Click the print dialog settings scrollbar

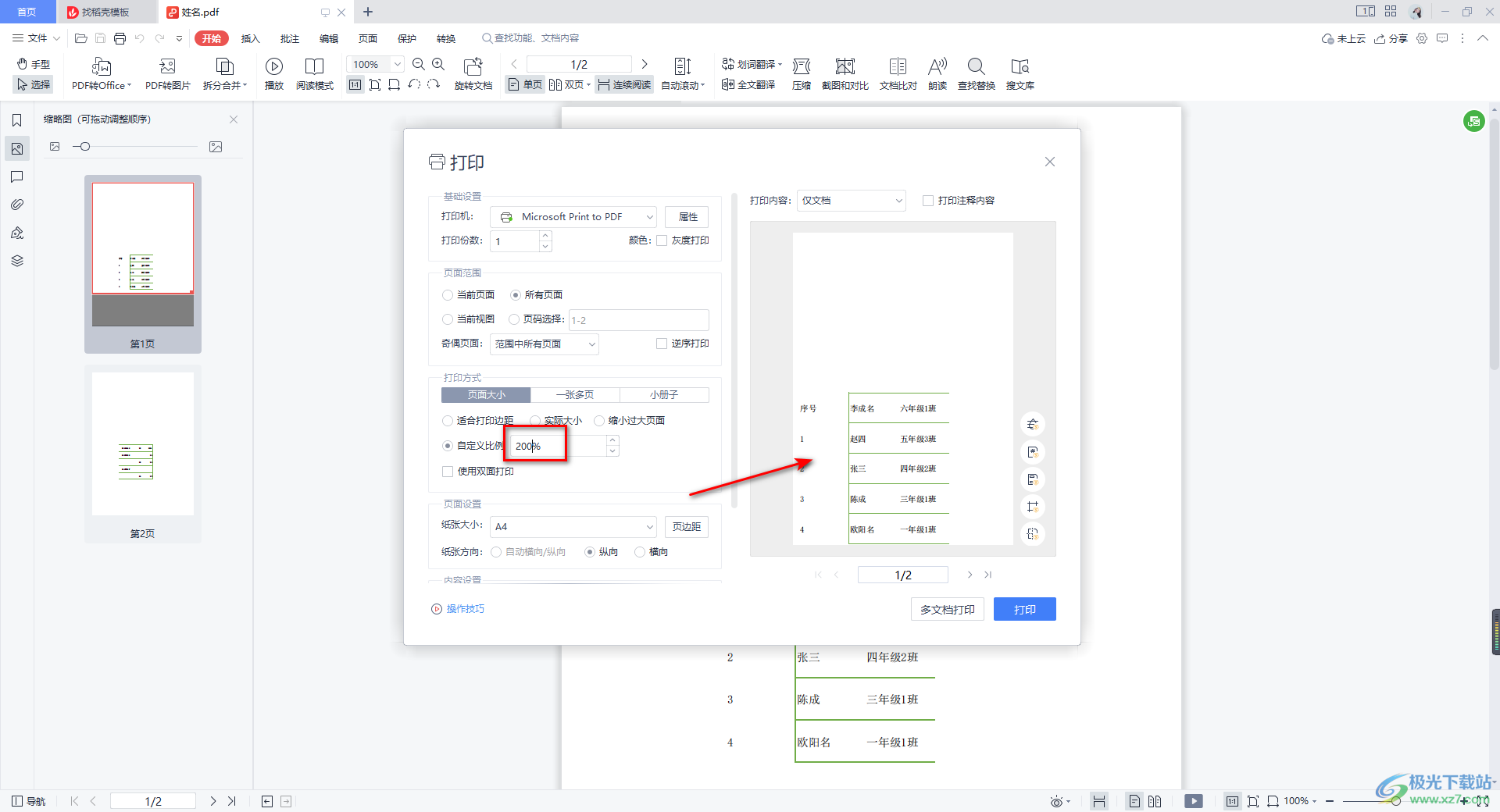[734, 351]
